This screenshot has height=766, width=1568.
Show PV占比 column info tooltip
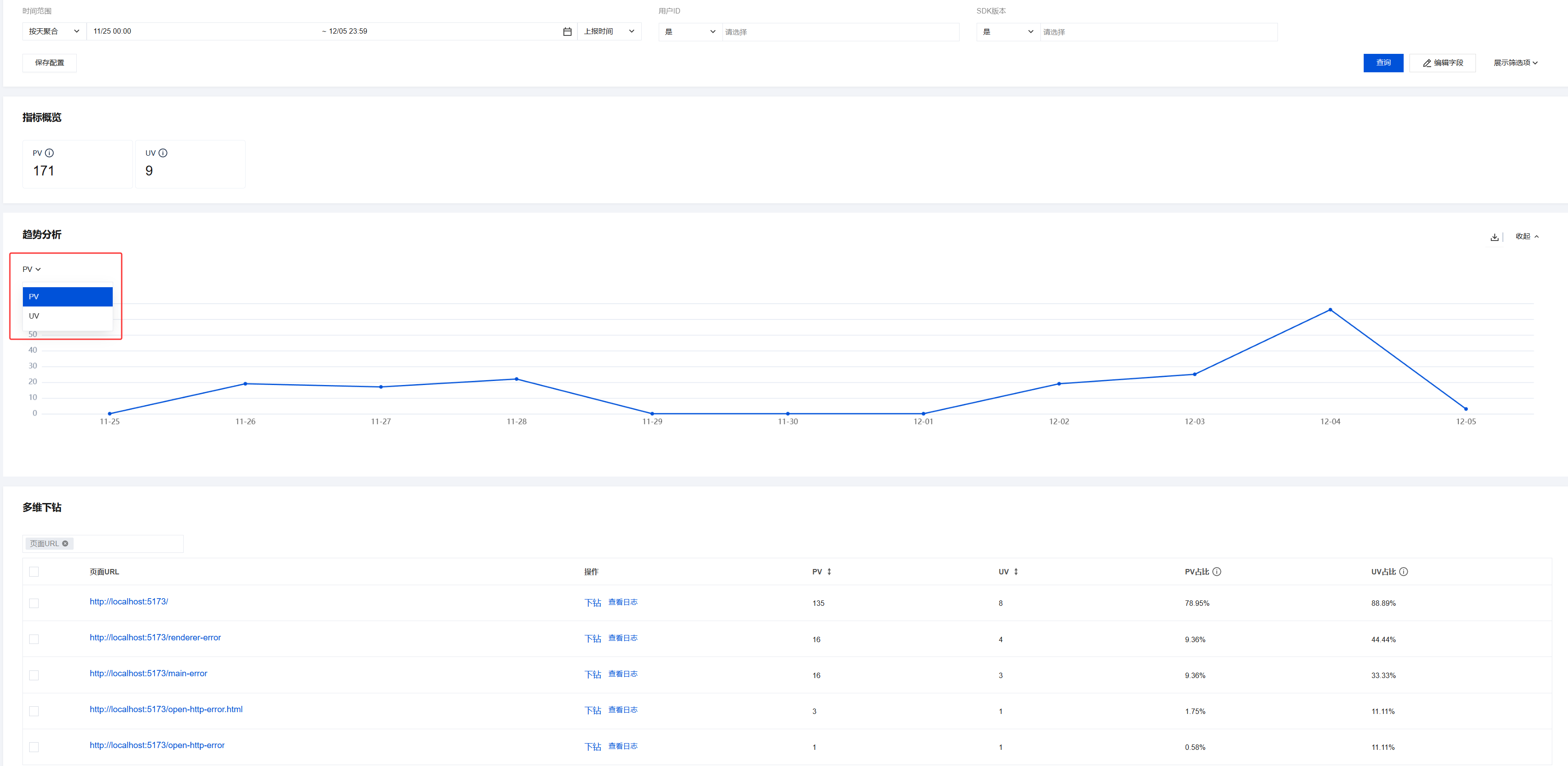[1216, 572]
